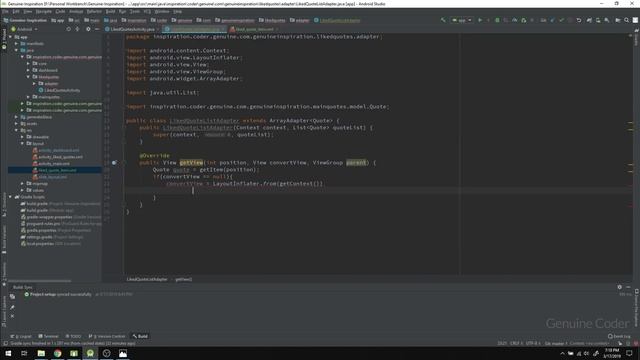The width and height of the screenshot is (640, 360).
Task: Run the app with green play icon
Action: 480,20
